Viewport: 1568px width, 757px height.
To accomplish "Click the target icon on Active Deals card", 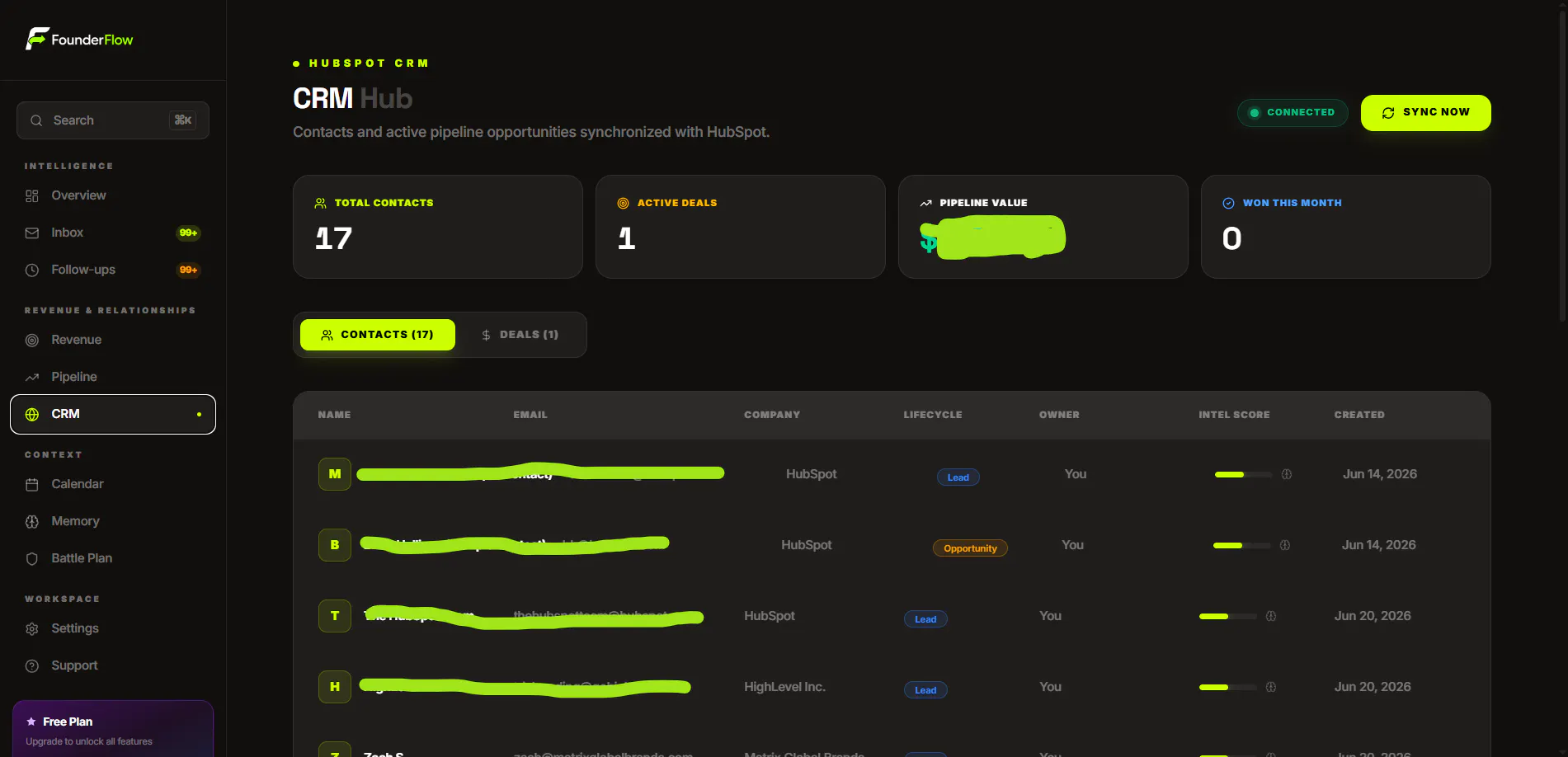I will (x=624, y=203).
